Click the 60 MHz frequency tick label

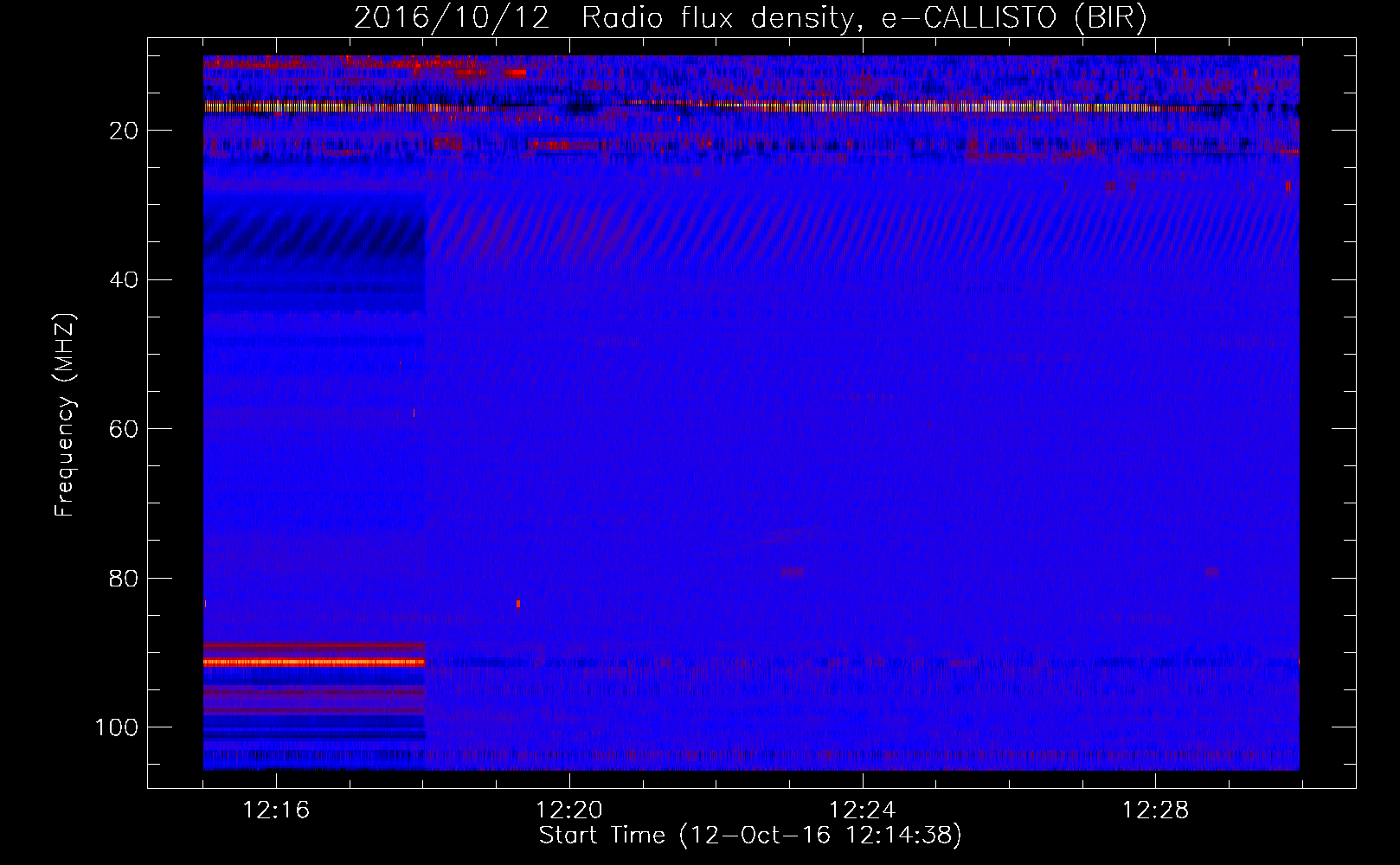pyautogui.click(x=125, y=429)
